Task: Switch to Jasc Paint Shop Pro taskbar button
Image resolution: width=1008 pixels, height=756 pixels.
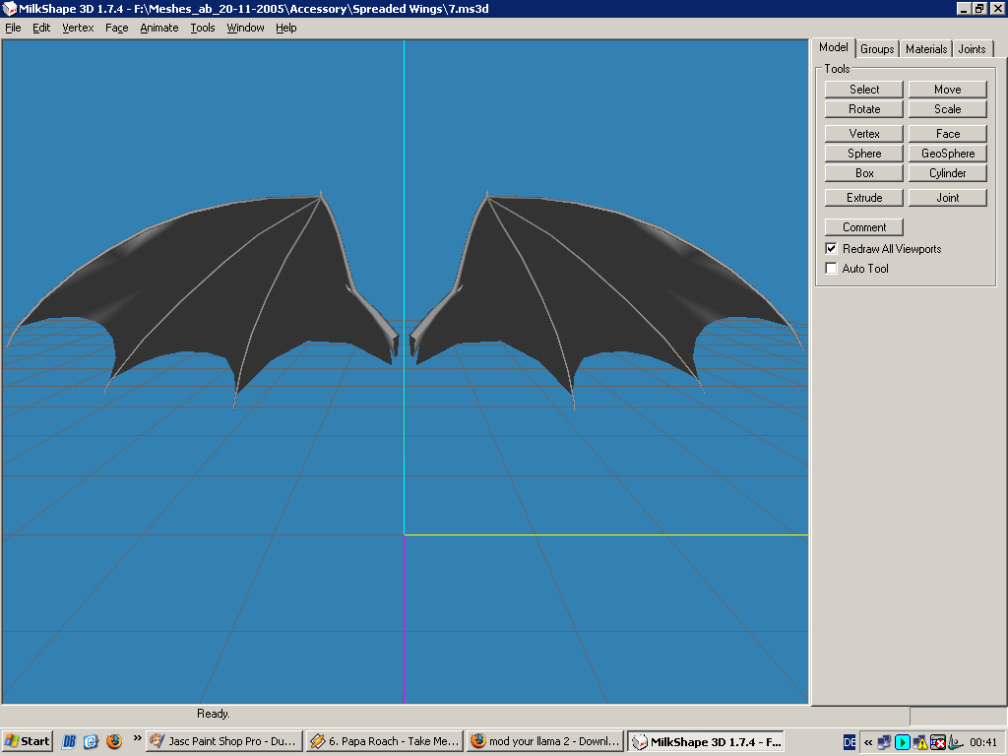Action: pyautogui.click(x=224, y=741)
